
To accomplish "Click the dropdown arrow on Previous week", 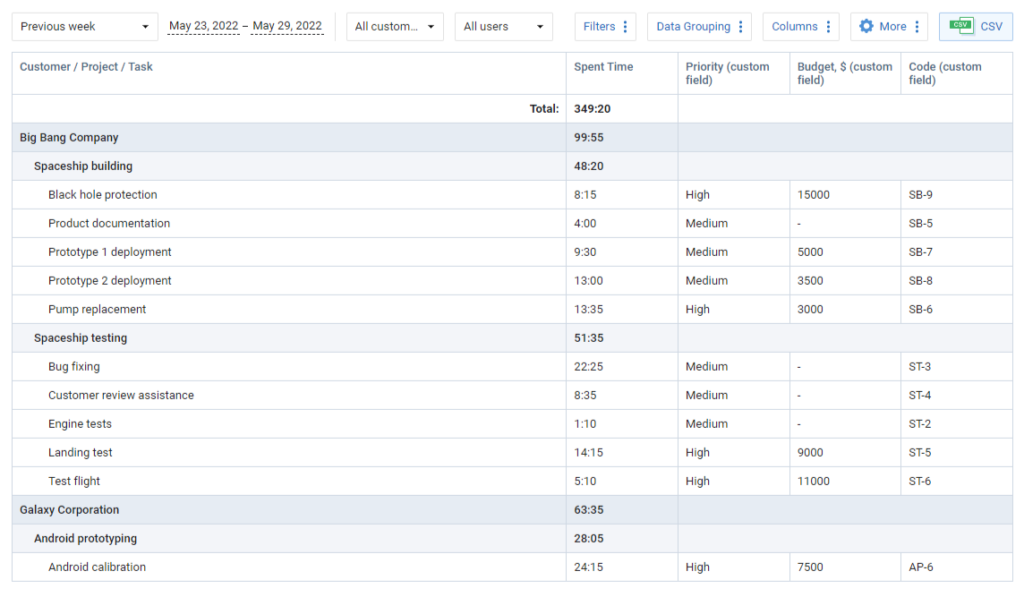I will pos(144,26).
